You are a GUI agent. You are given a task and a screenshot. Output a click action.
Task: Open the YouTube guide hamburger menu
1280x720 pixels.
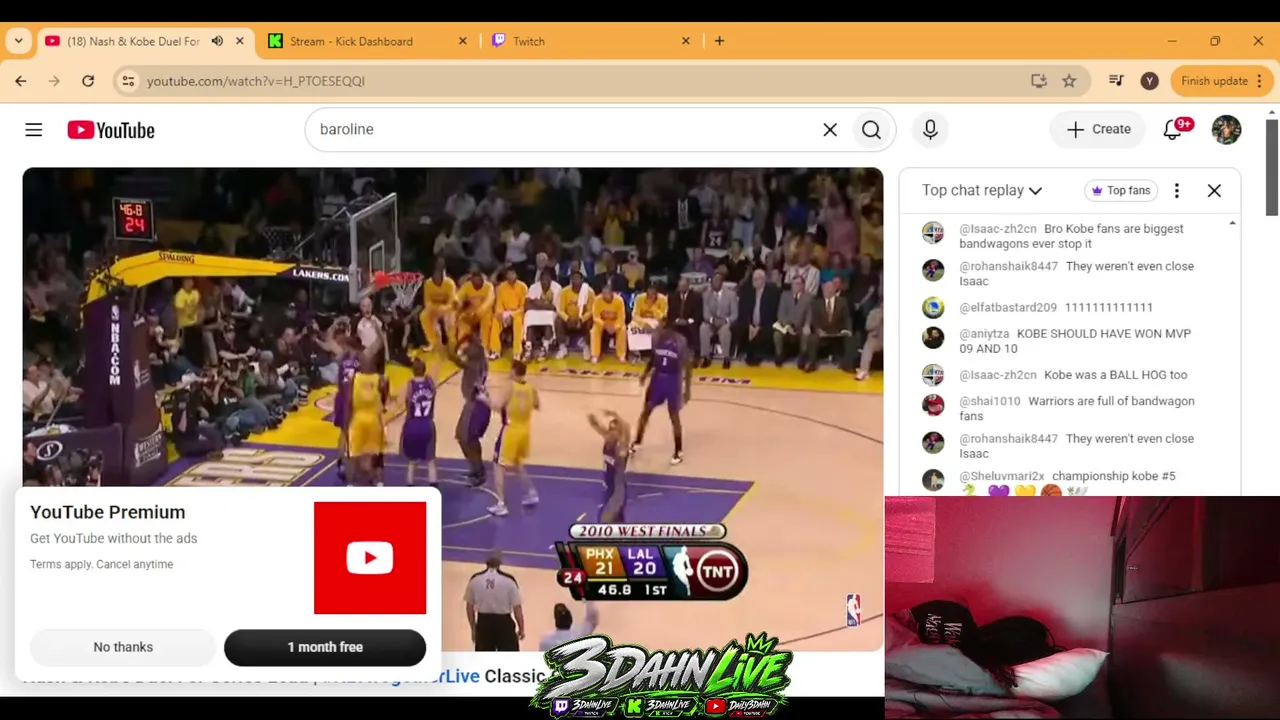click(34, 130)
